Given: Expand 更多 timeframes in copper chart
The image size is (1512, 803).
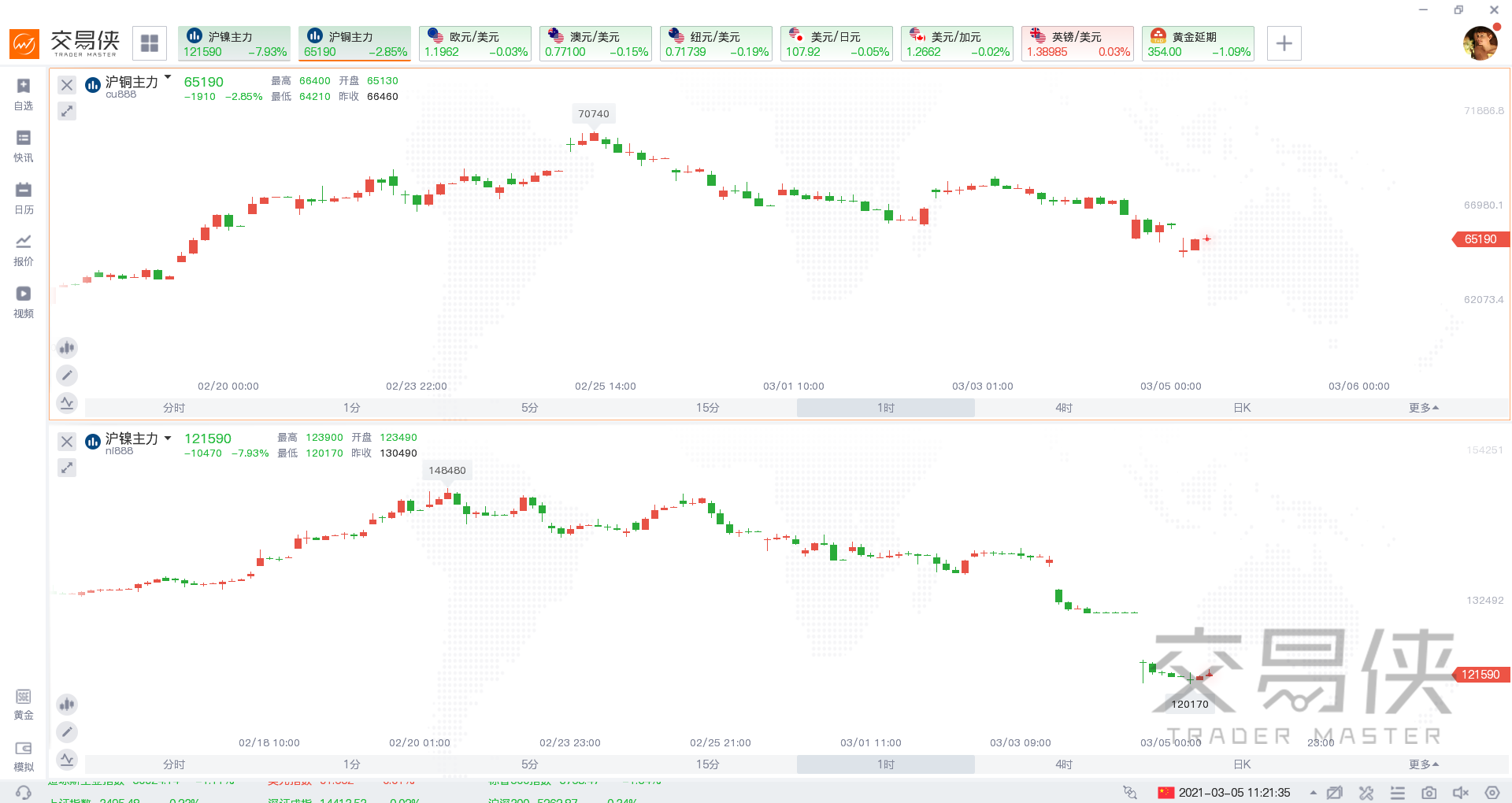Looking at the screenshot, I should 1424,408.
